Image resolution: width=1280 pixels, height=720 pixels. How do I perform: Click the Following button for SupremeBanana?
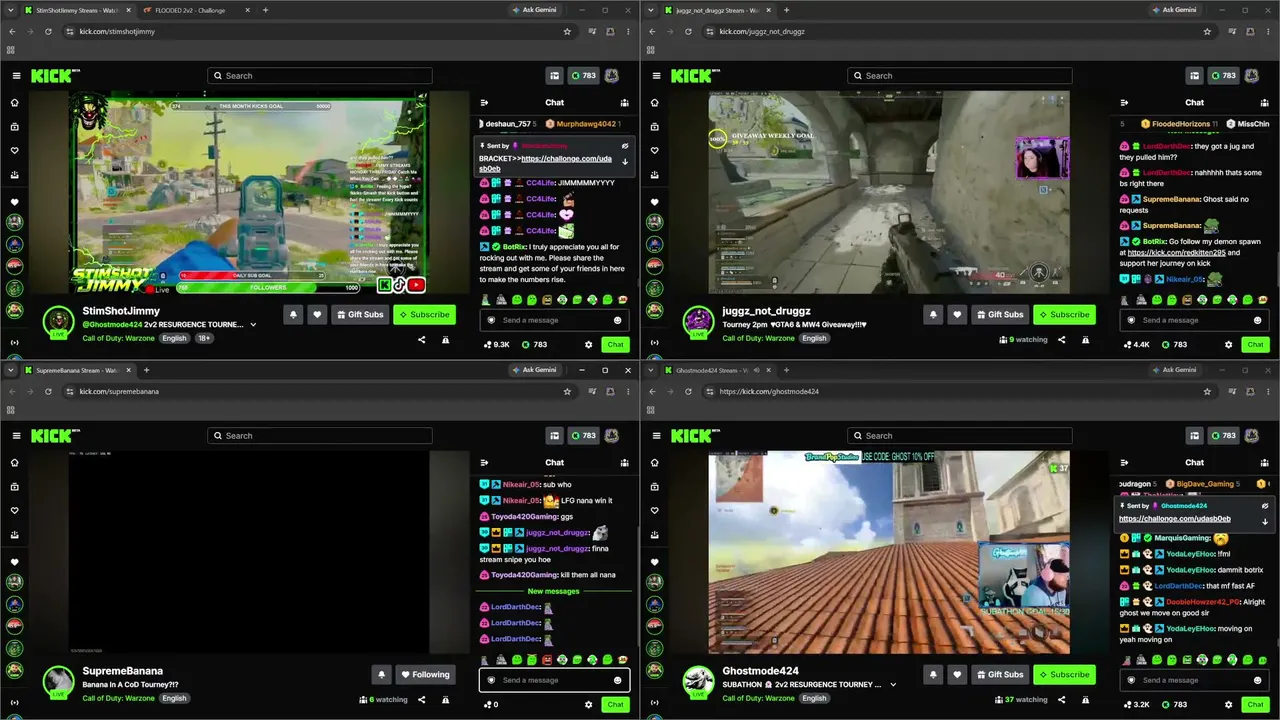point(426,674)
